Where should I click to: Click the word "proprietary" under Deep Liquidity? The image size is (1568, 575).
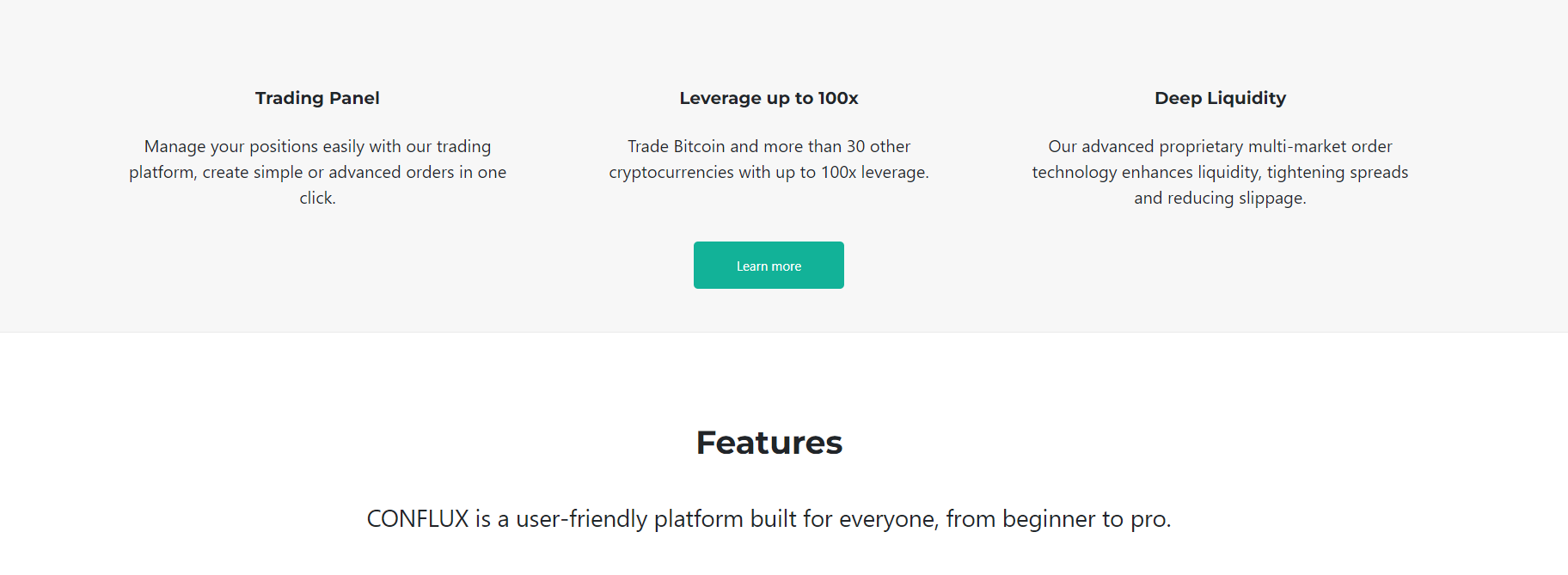click(x=1201, y=147)
